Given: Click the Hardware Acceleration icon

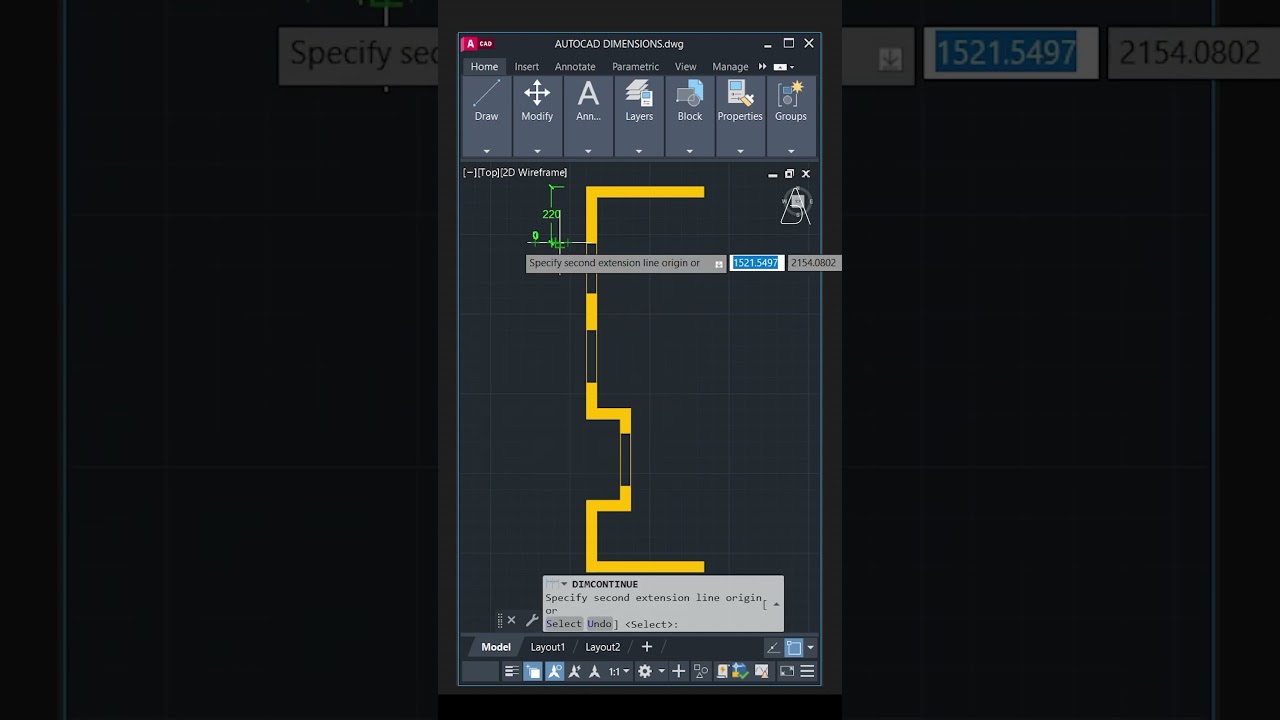Looking at the screenshot, I should pyautogui.click(x=721, y=671).
